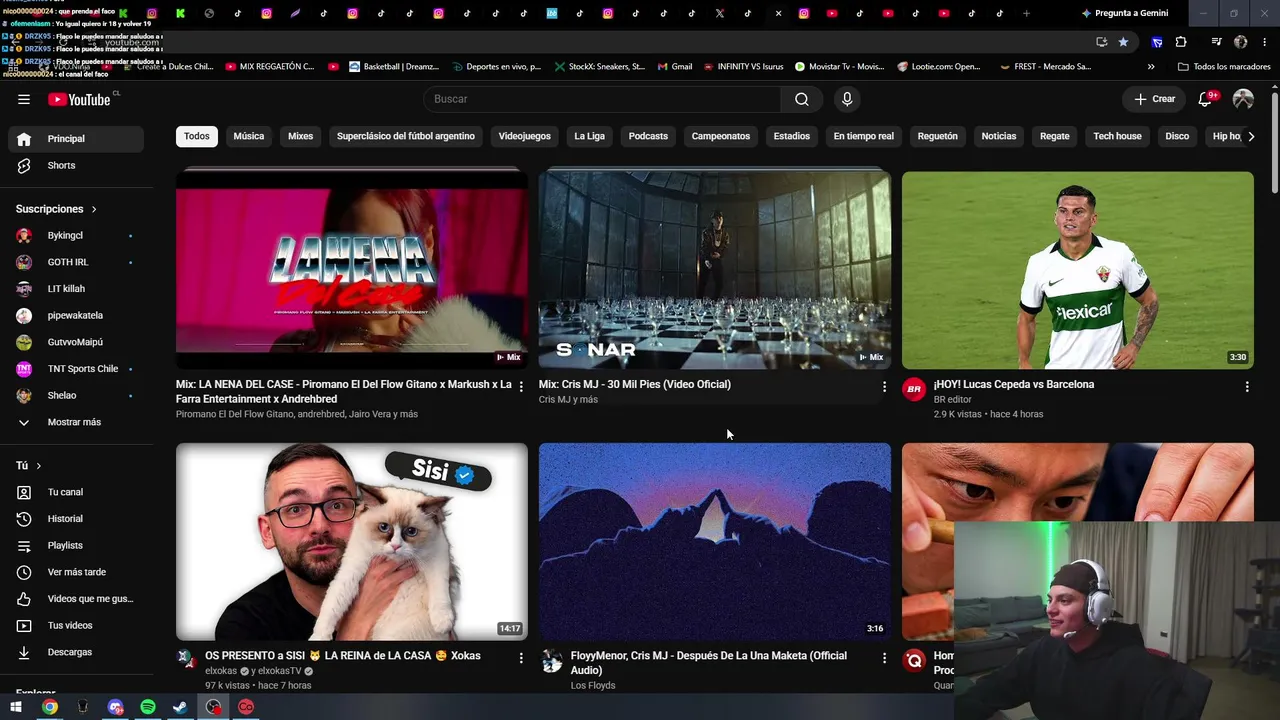The height and width of the screenshot is (720, 1280).
Task: Open the Gmail bookmark
Action: (x=675, y=67)
